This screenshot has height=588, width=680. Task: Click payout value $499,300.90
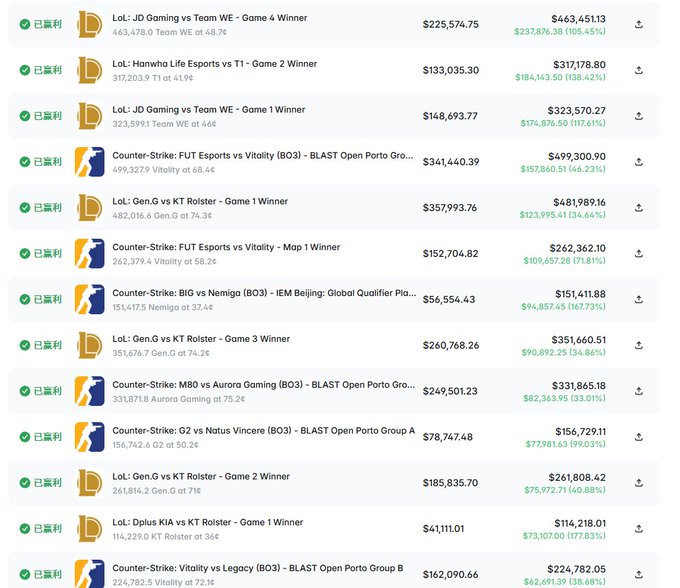(x=577, y=157)
